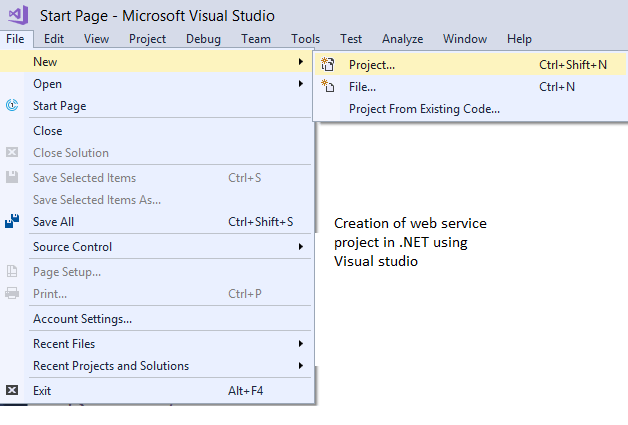The width and height of the screenshot is (628, 425).
Task: Open the File menu
Action: point(15,39)
